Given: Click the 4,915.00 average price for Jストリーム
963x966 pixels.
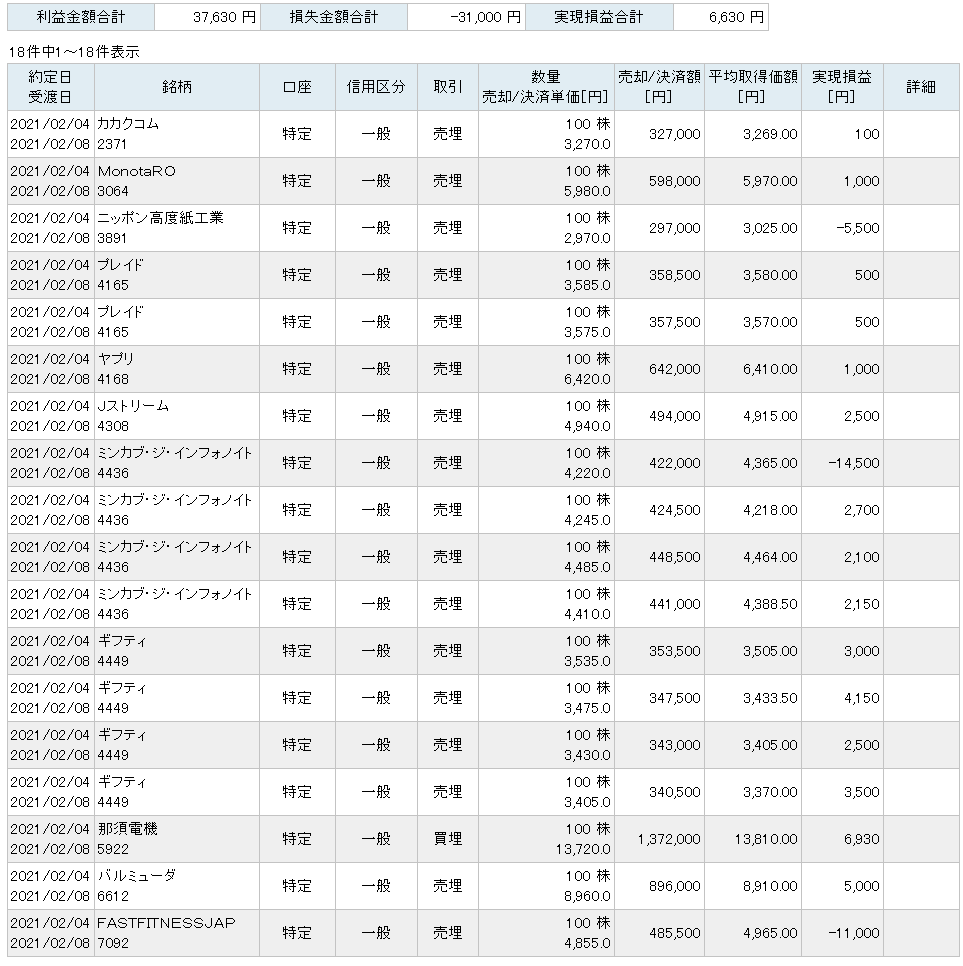Looking at the screenshot, I should pyautogui.click(x=770, y=416).
